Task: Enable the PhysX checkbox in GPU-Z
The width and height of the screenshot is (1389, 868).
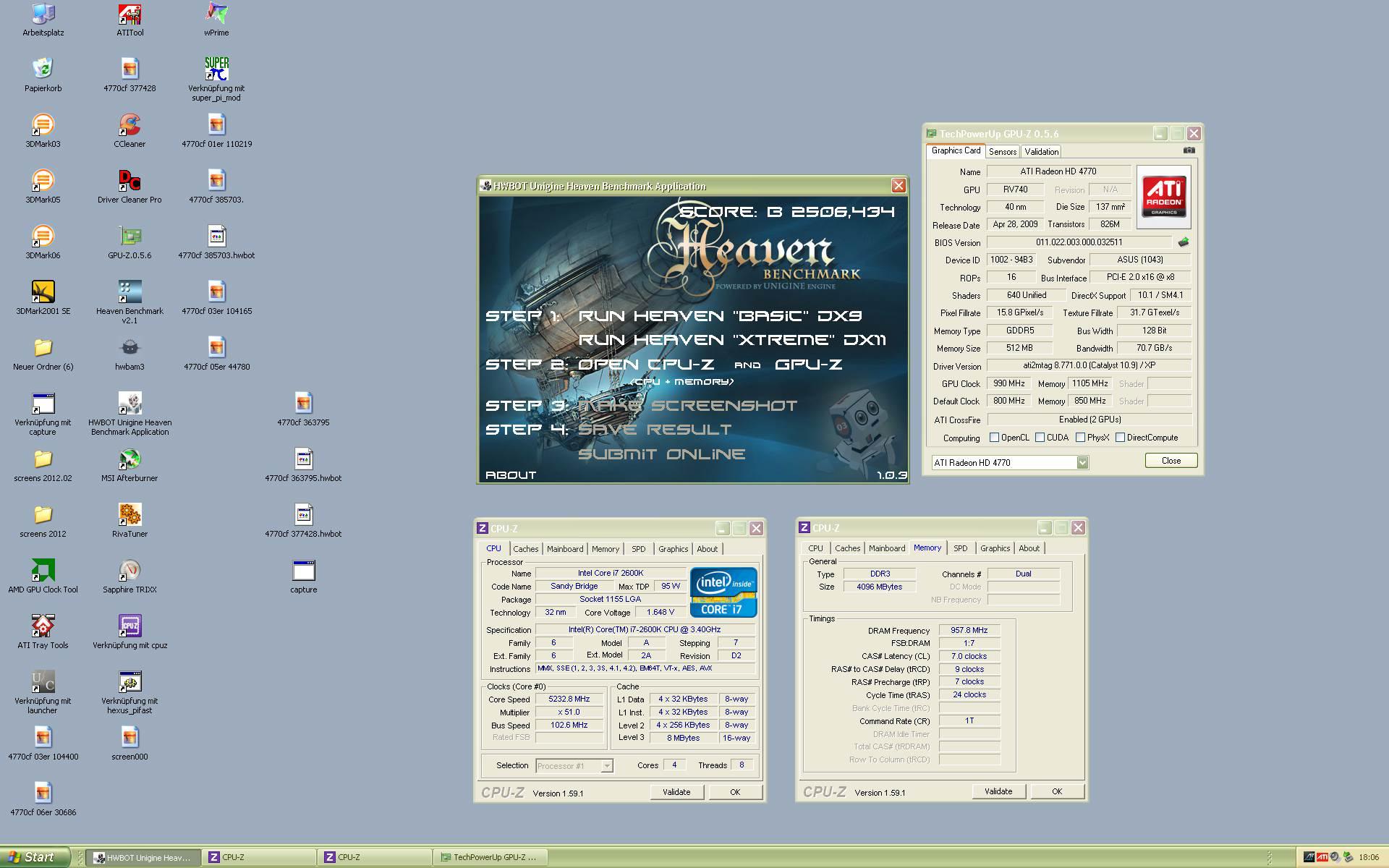Action: [1080, 438]
